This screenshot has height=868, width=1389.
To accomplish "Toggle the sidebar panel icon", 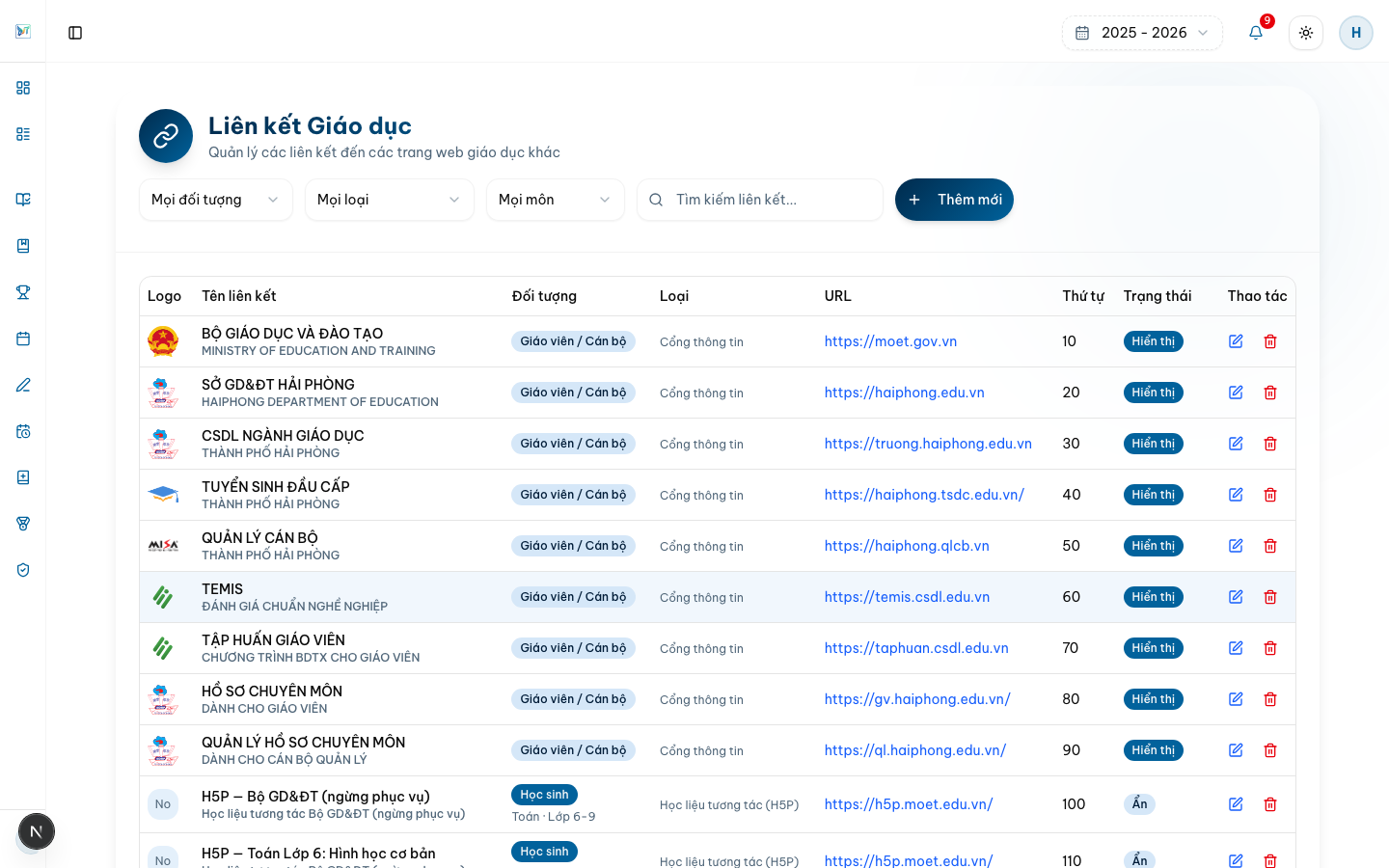I will pyautogui.click(x=75, y=33).
